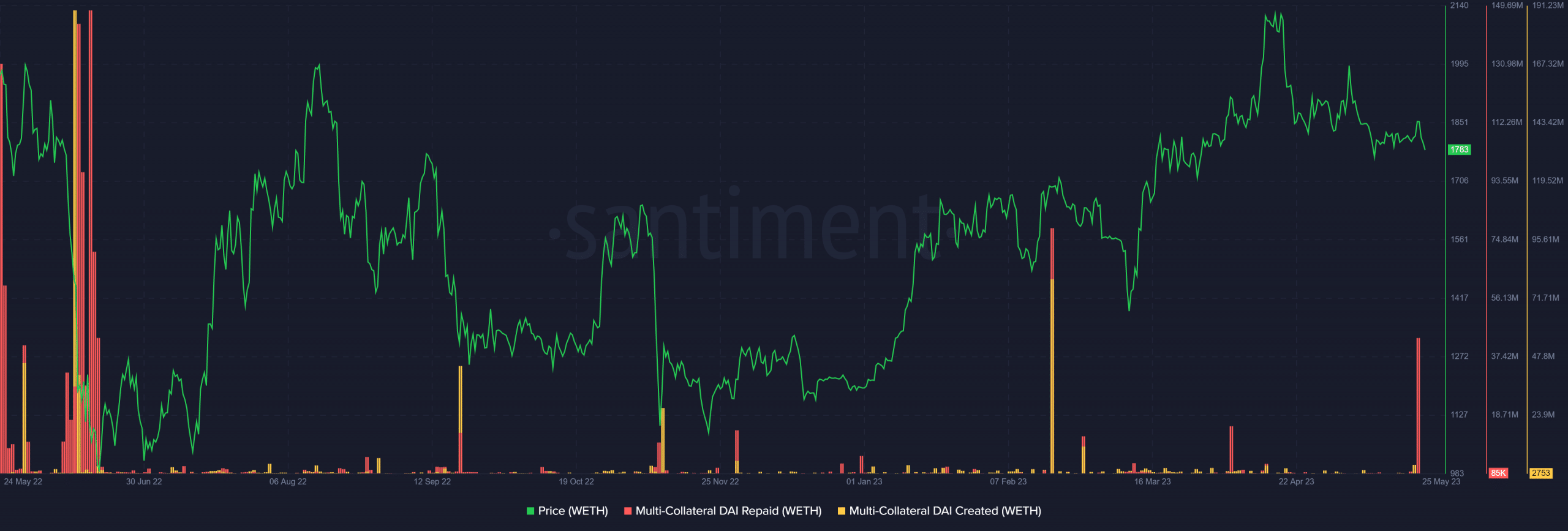Click the 1995 price axis value

coord(1459,64)
